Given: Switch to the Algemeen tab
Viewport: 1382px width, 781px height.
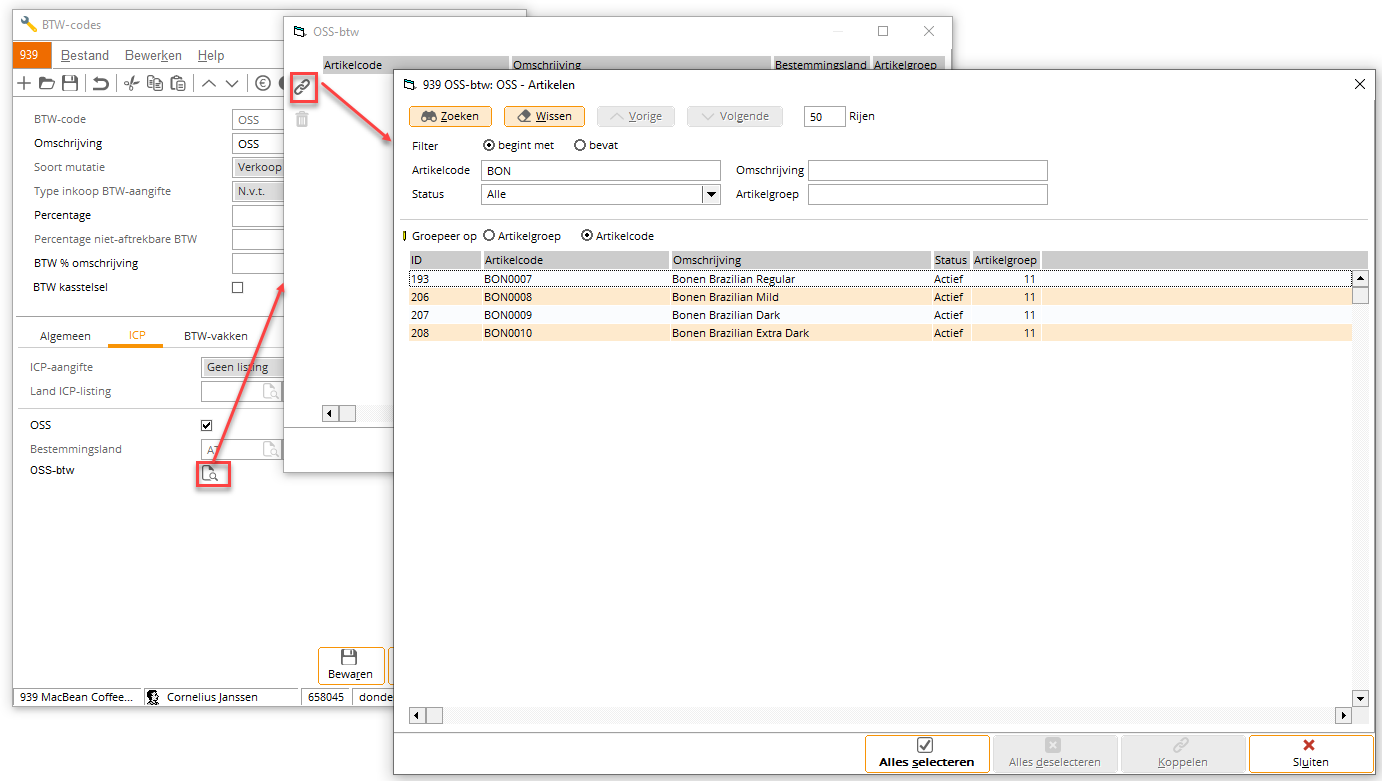Looking at the screenshot, I should [65, 336].
